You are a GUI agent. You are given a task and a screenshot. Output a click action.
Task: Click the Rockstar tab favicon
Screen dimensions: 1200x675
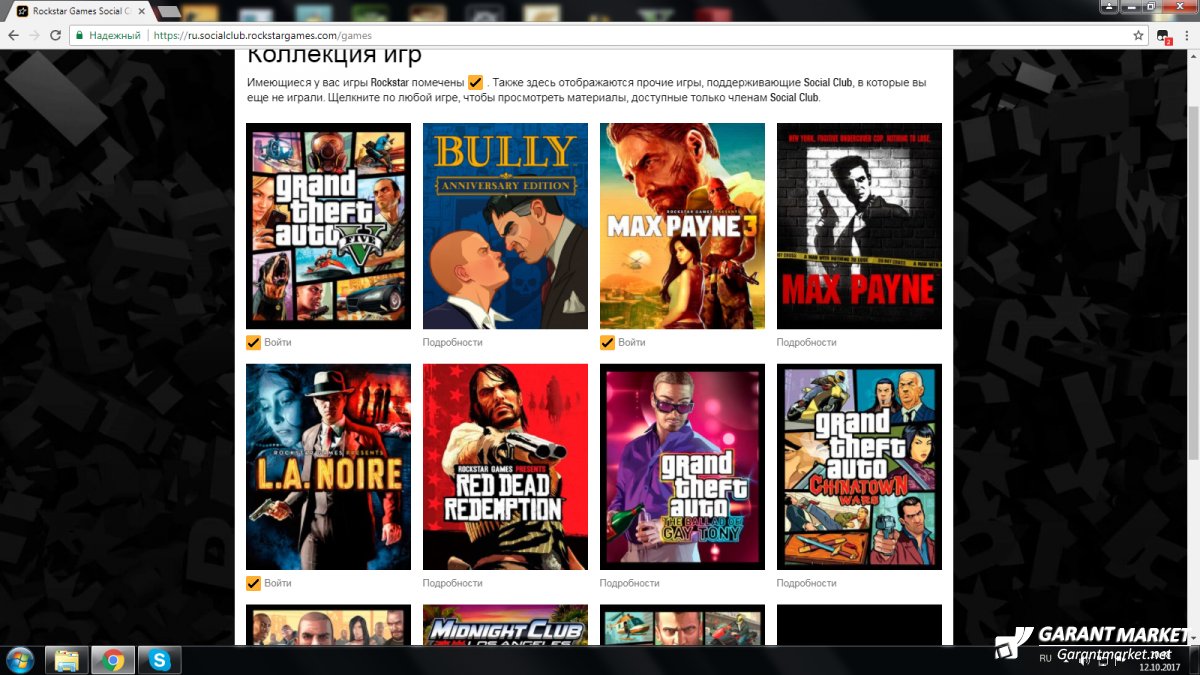[22, 11]
